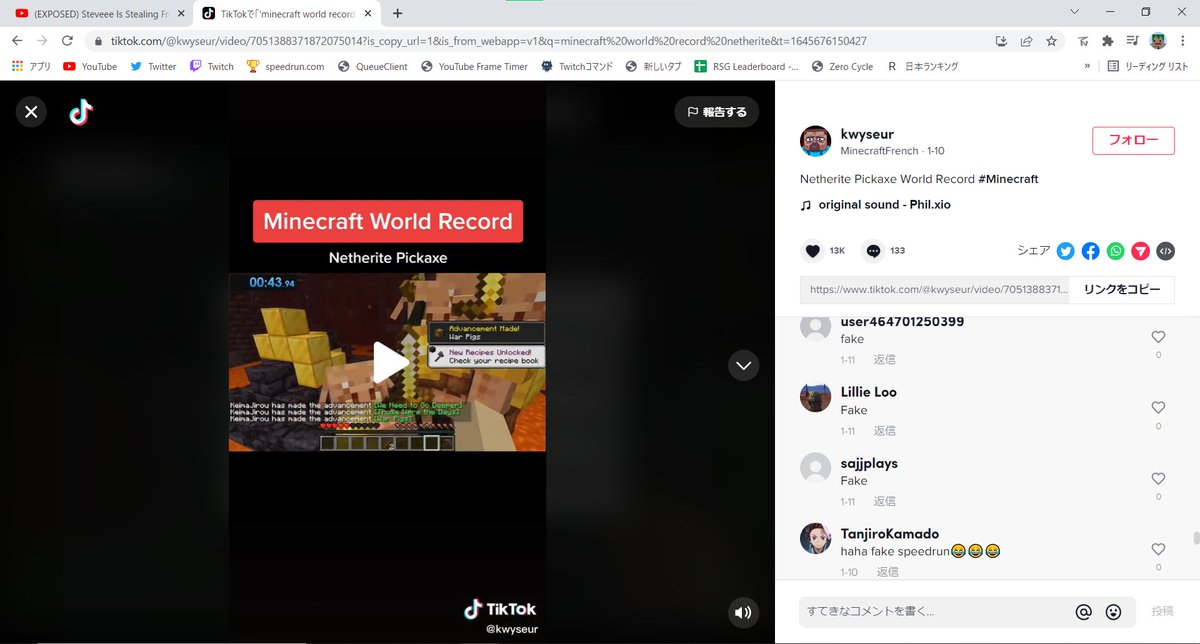Open Lillie Loo's profile avatar
This screenshot has height=644, width=1200.
click(816, 397)
